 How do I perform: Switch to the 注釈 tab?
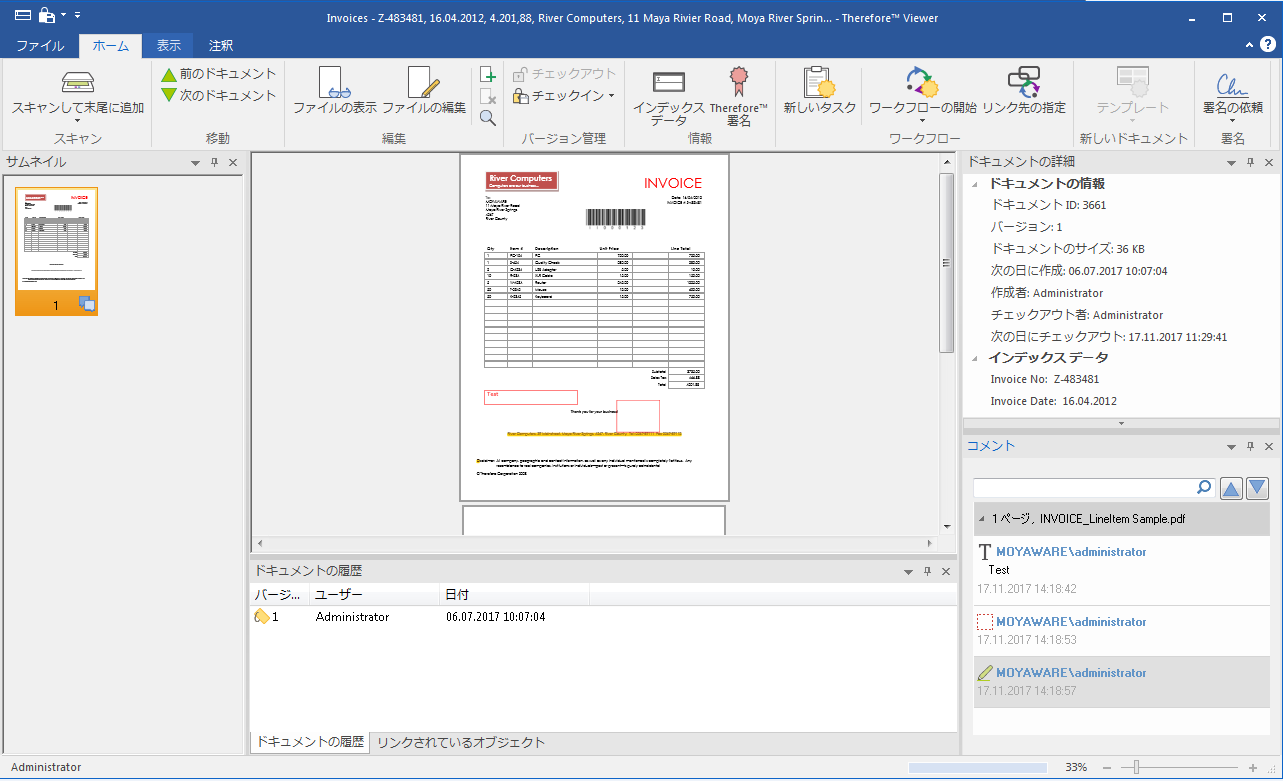(x=221, y=45)
